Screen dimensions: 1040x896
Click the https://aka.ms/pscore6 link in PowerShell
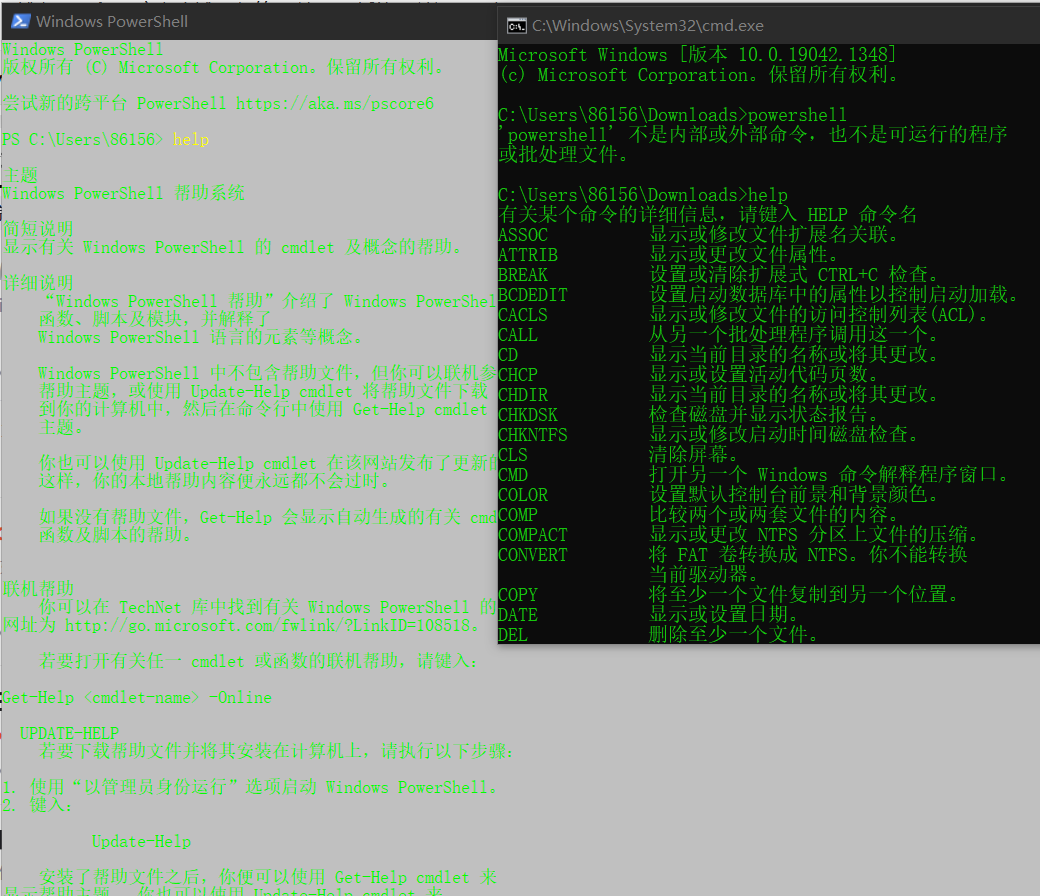point(335,103)
